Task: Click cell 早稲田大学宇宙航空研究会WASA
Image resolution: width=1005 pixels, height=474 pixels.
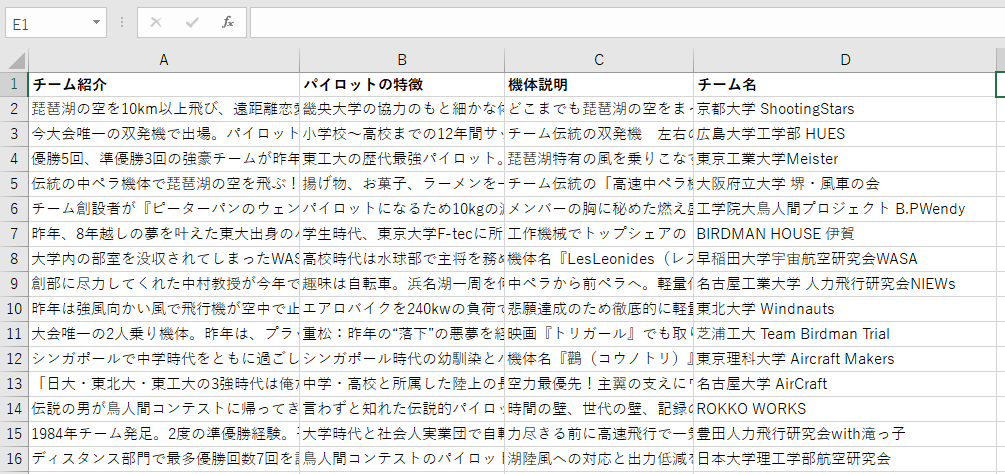Action: click(845, 259)
